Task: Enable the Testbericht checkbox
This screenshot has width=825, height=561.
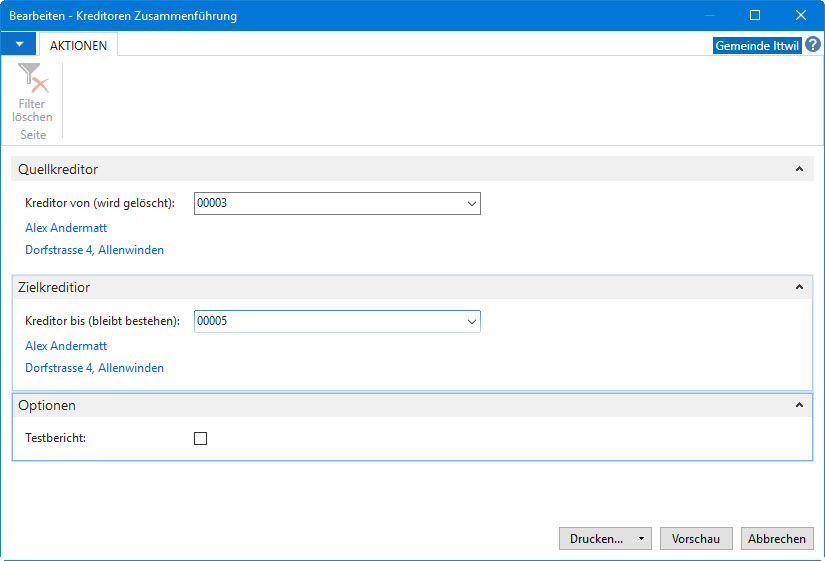Action: (x=200, y=438)
